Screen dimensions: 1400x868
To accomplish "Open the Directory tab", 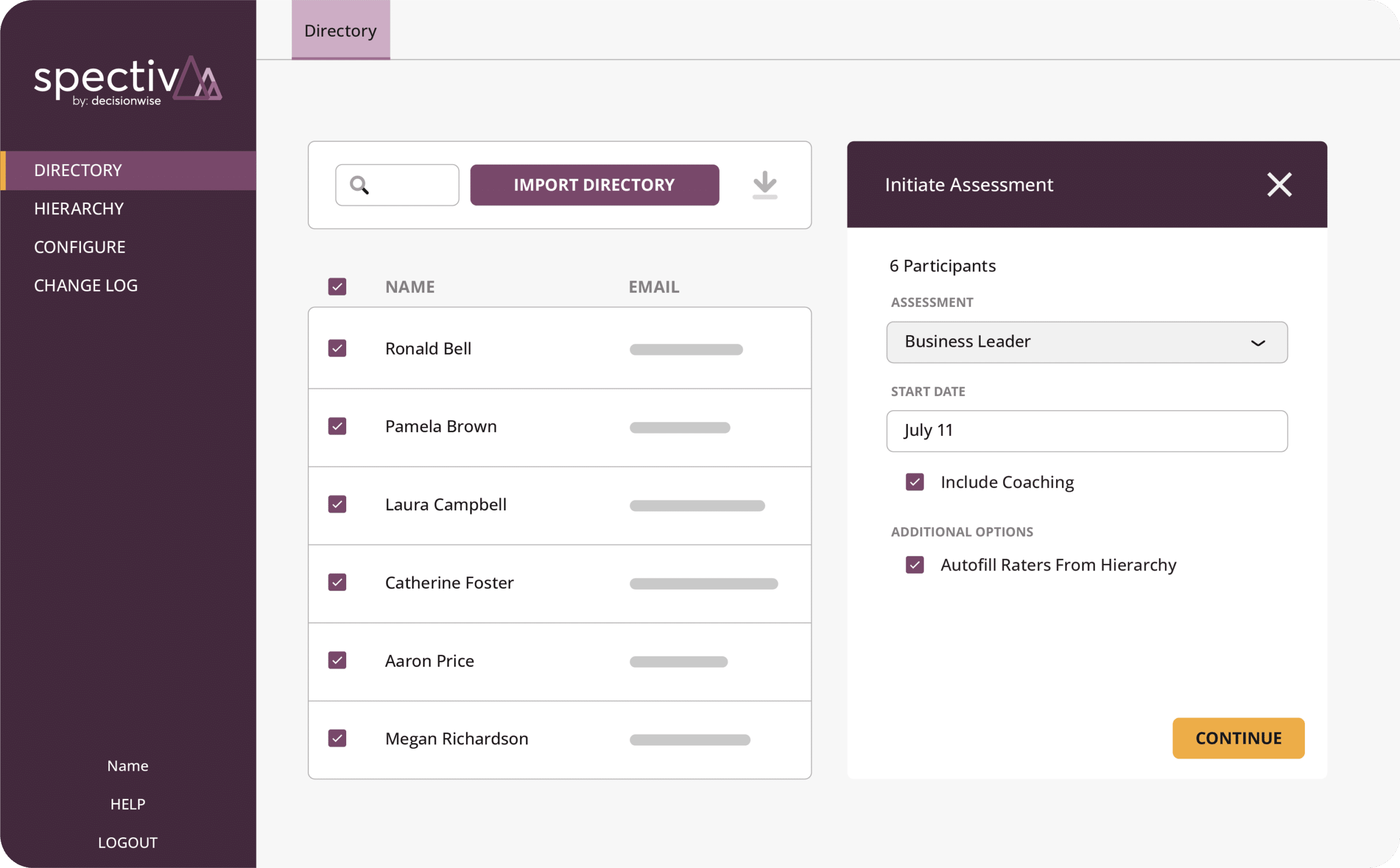I will [x=341, y=29].
